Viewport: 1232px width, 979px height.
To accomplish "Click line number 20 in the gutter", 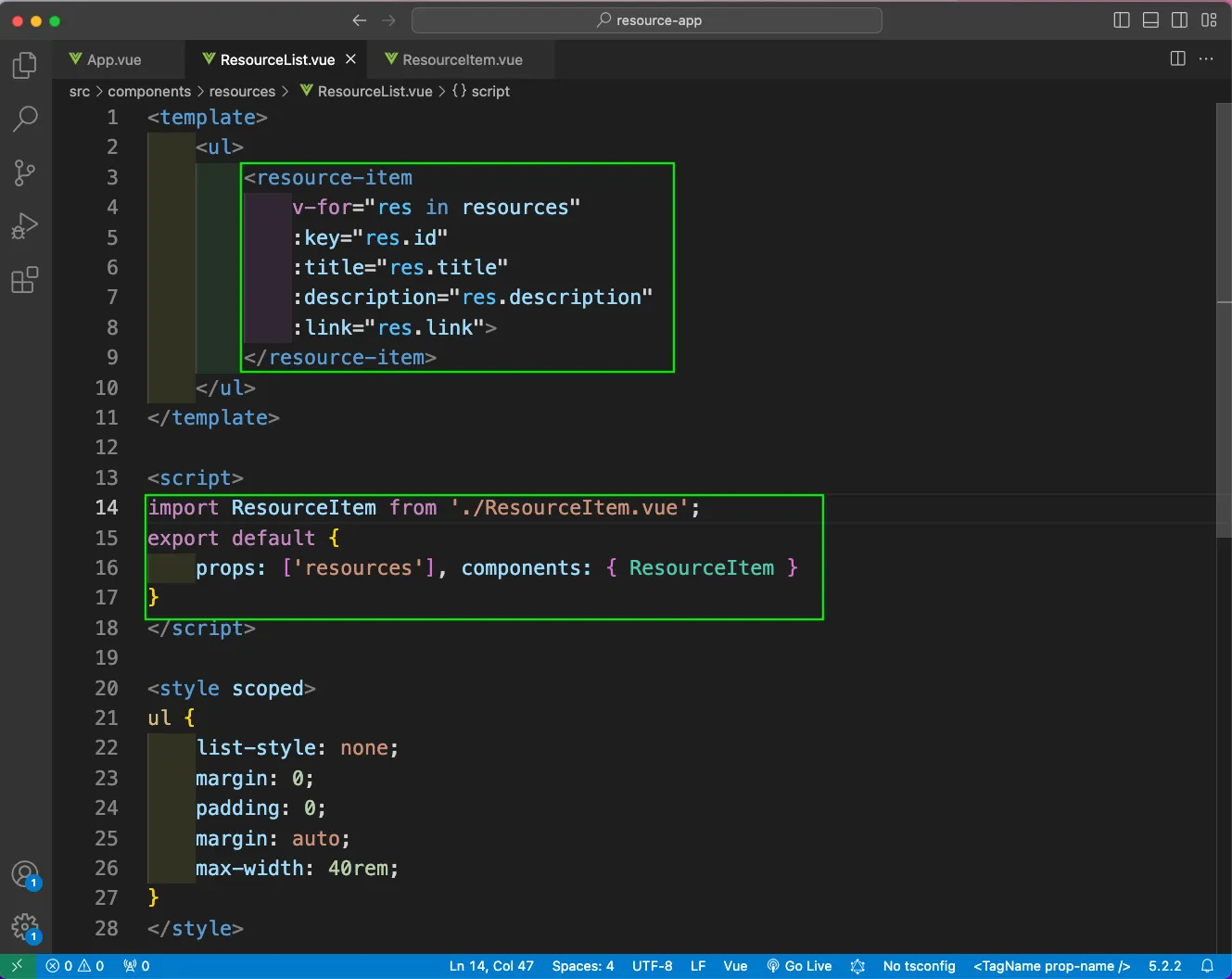I will (107, 688).
